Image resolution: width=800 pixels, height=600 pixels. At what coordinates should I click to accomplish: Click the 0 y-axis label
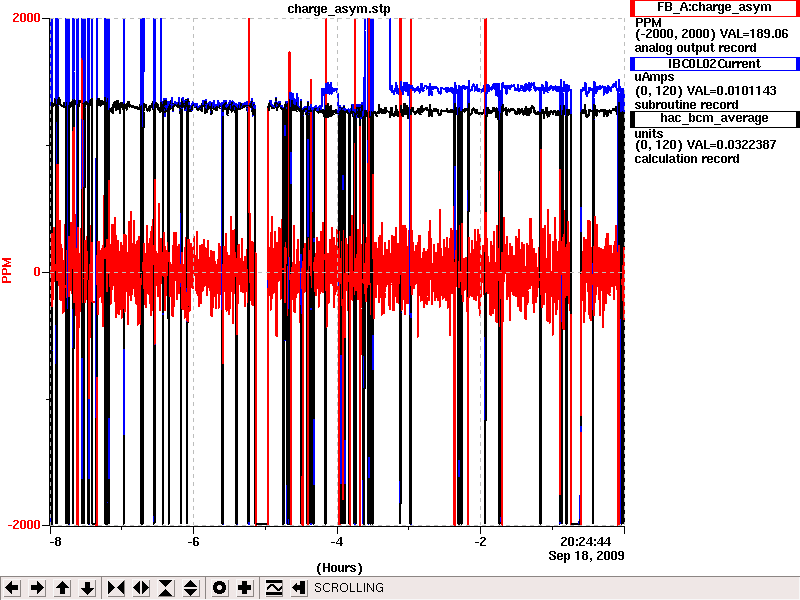pyautogui.click(x=37, y=272)
